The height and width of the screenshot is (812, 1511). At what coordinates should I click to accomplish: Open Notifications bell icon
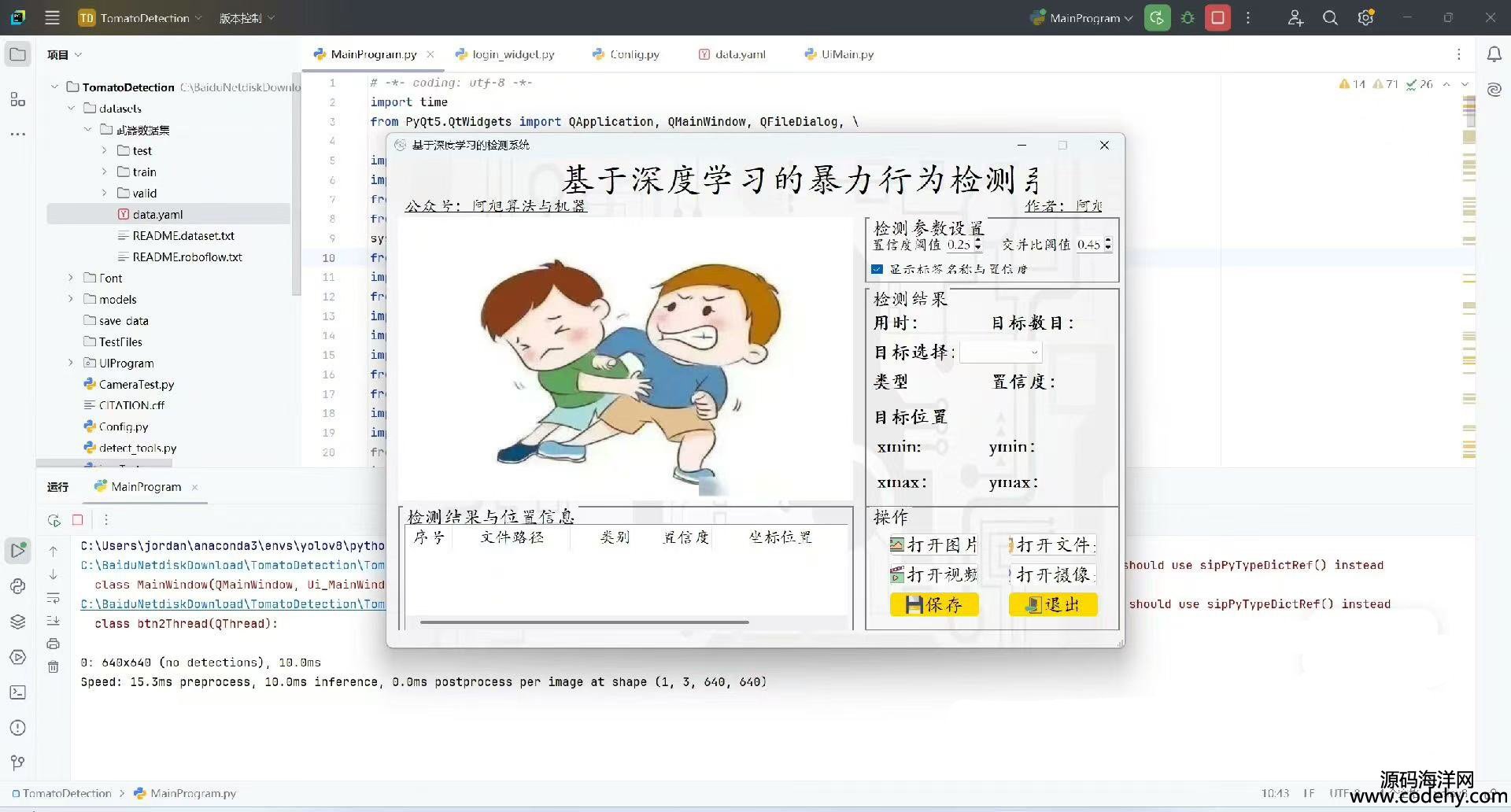(1494, 54)
